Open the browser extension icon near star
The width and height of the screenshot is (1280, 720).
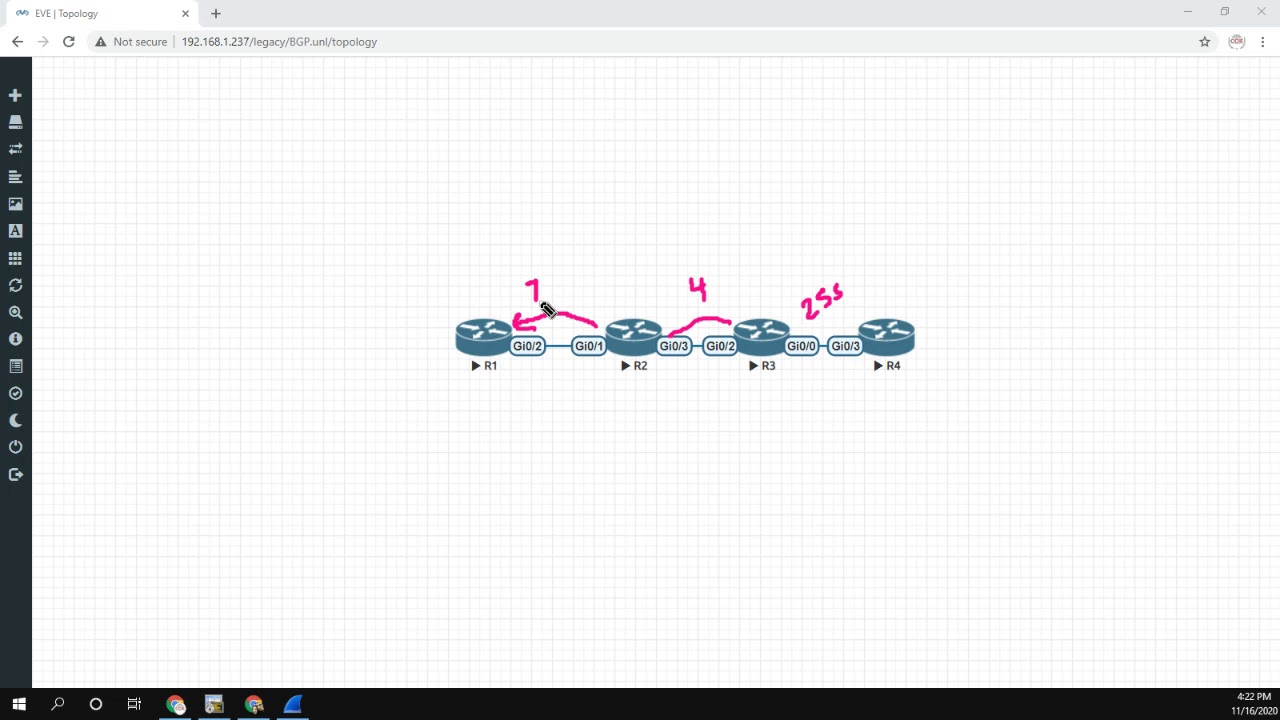pyautogui.click(x=1237, y=42)
